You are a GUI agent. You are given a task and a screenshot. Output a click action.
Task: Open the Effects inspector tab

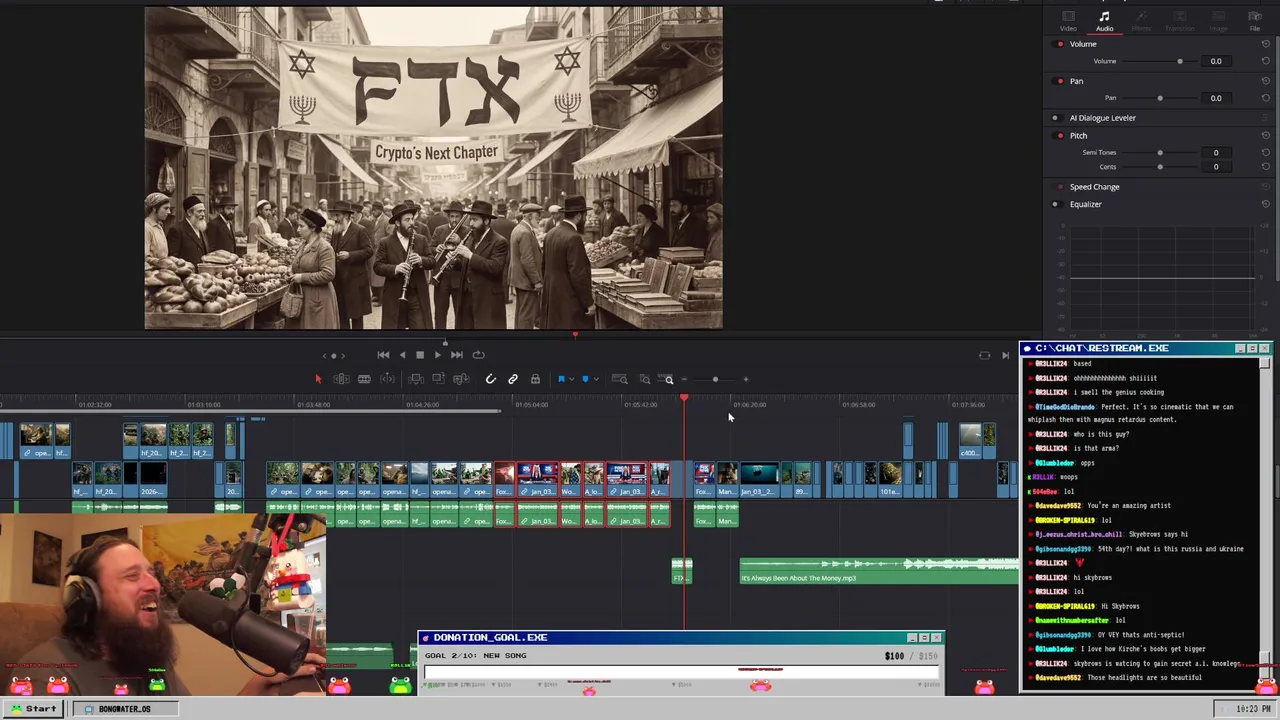click(1141, 21)
